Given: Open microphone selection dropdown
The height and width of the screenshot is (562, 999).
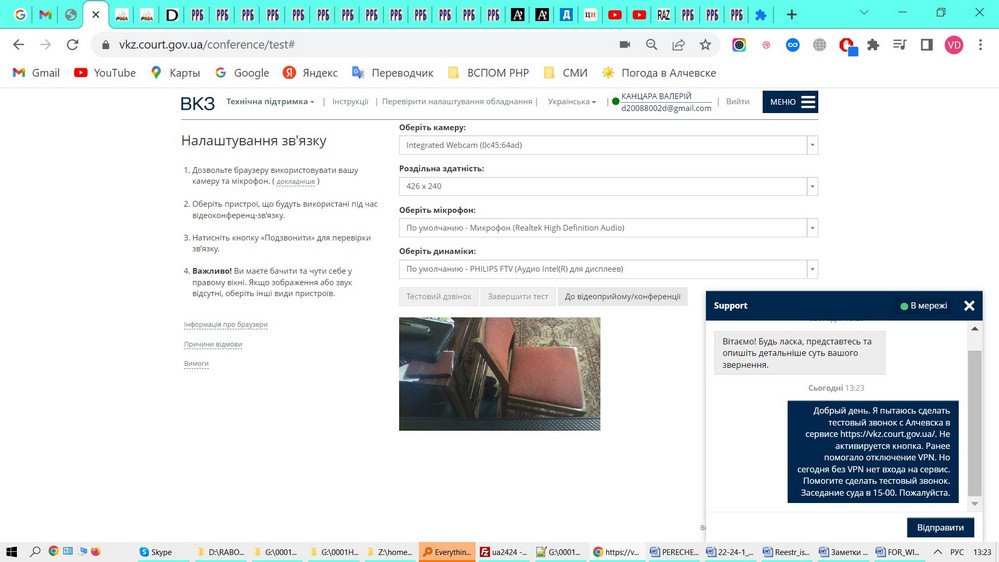Looking at the screenshot, I should (x=608, y=227).
